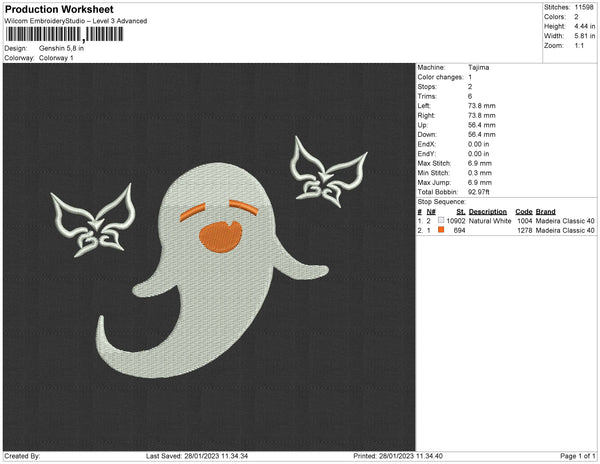The image size is (600, 464).
Task: Click the 'Description' column header
Action: (x=488, y=212)
